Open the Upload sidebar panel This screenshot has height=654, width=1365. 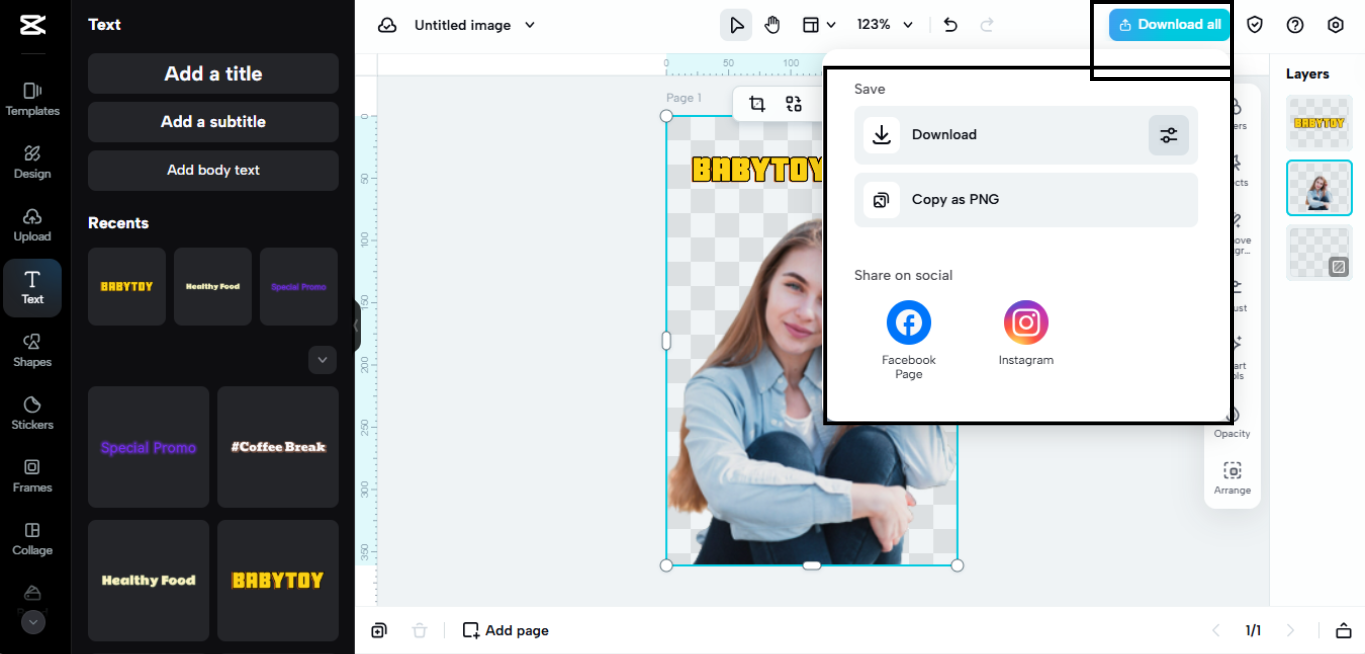click(x=33, y=225)
